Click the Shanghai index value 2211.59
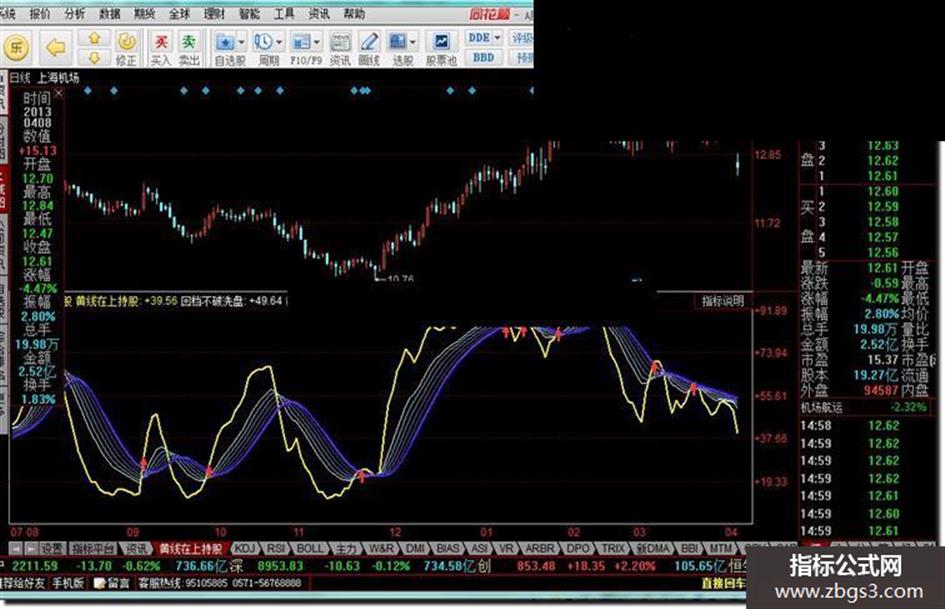 [x=35, y=566]
